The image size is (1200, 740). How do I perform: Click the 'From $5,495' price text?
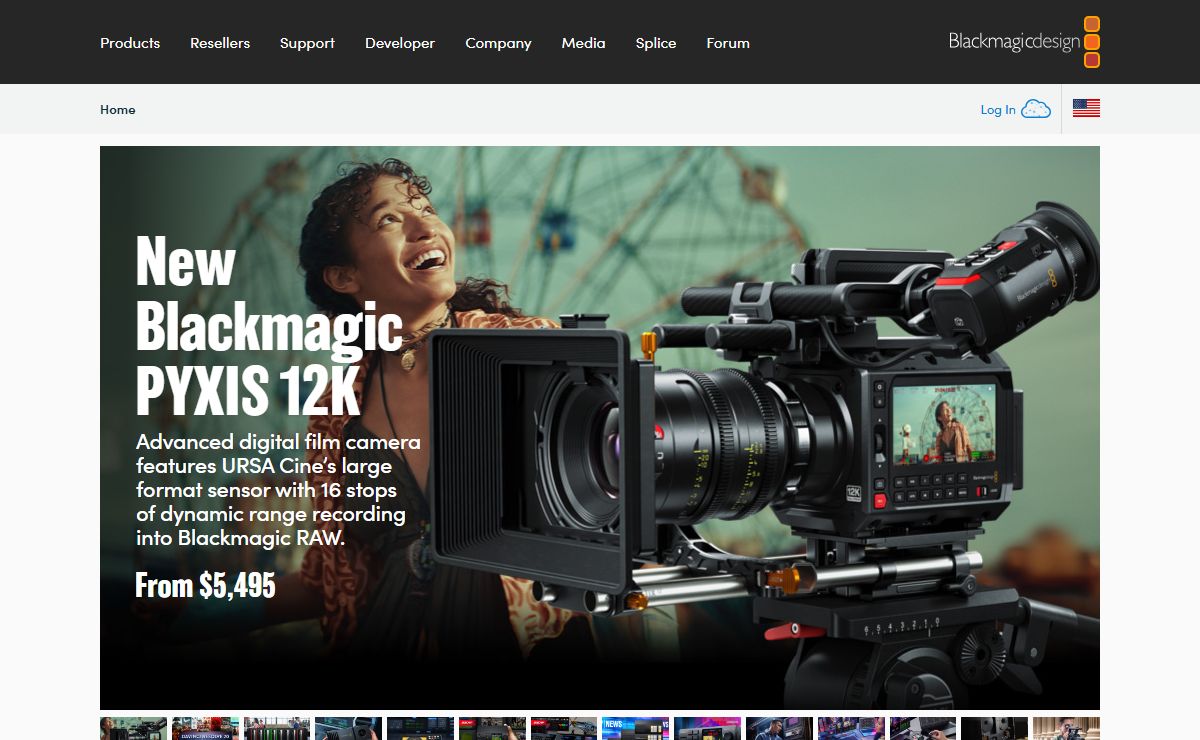tap(205, 585)
